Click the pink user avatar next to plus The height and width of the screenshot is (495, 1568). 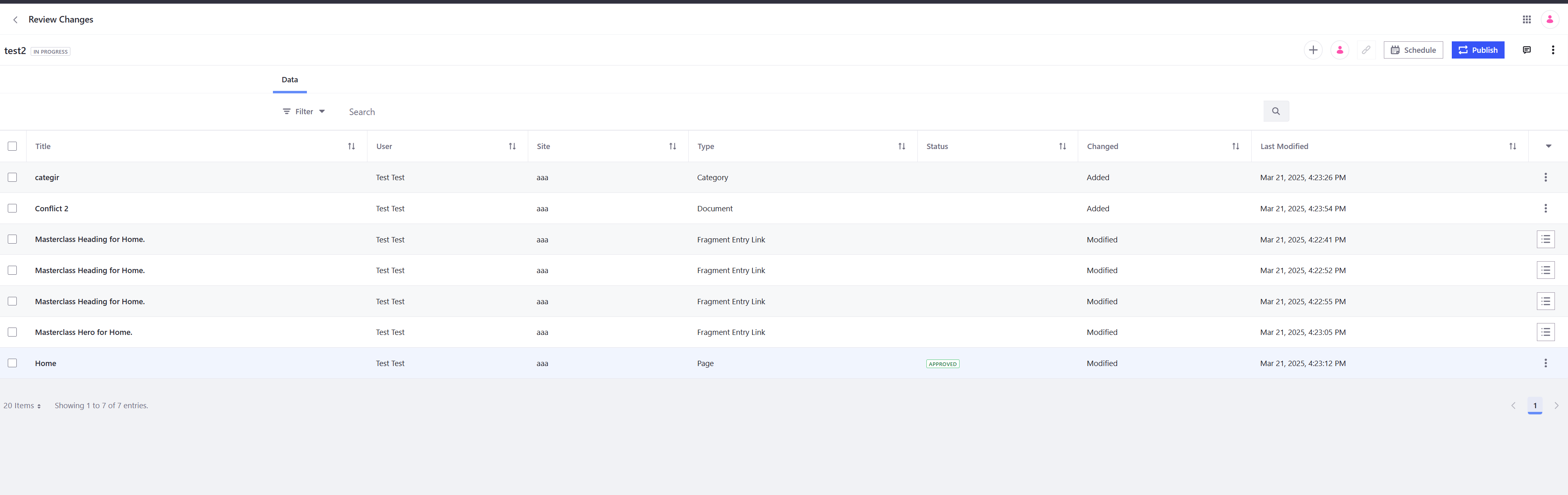[x=1340, y=50]
